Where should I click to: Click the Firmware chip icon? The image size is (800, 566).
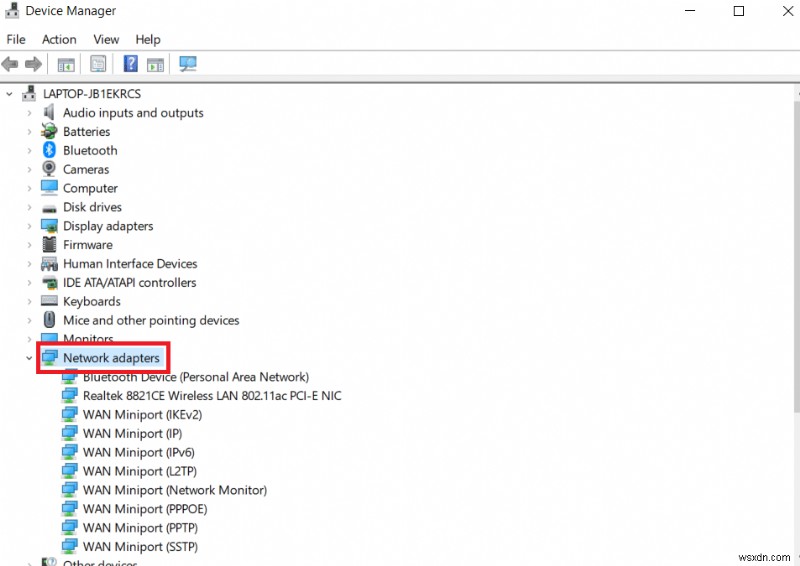(49, 244)
